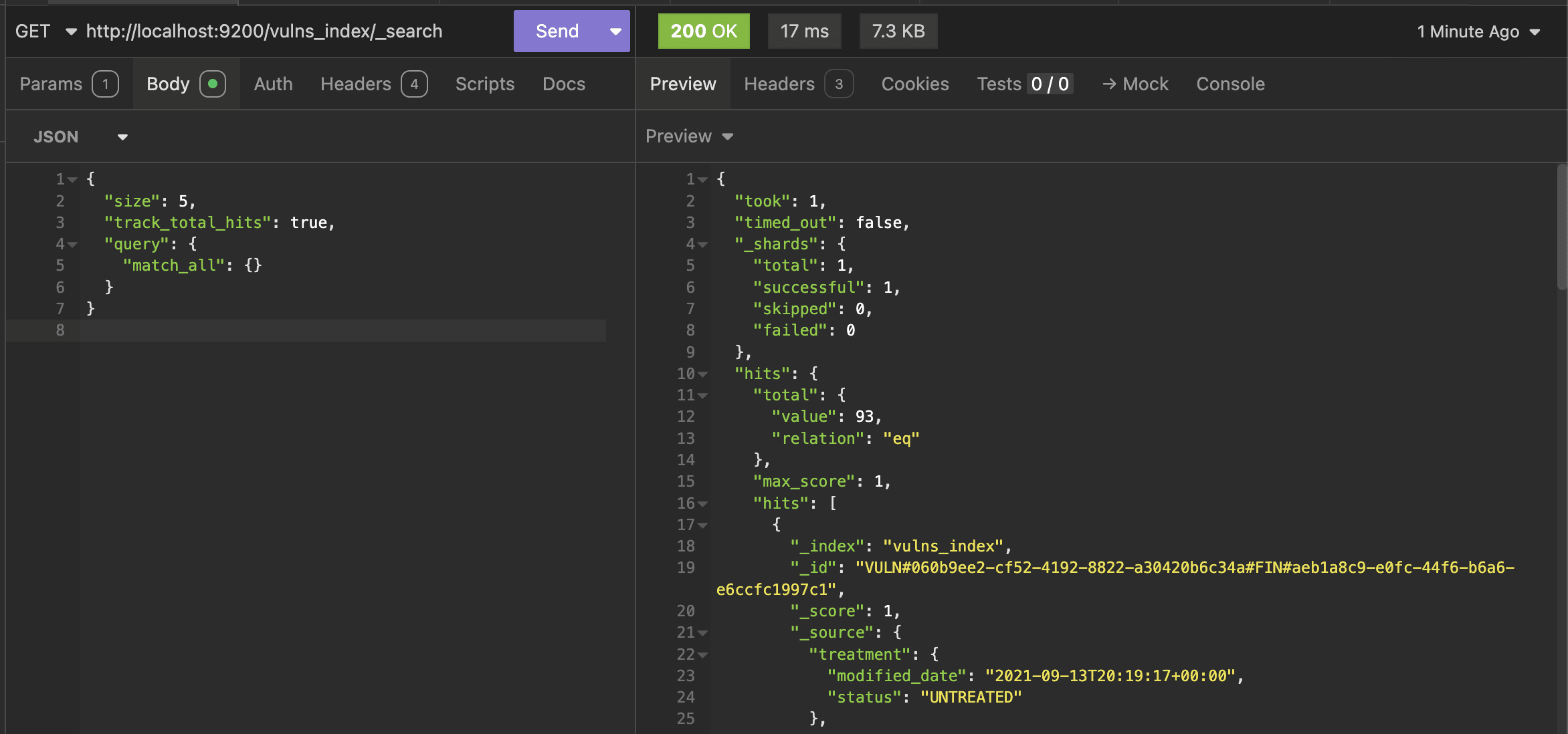Collapse the request query object fold arrow
1568x734 pixels.
point(73,245)
